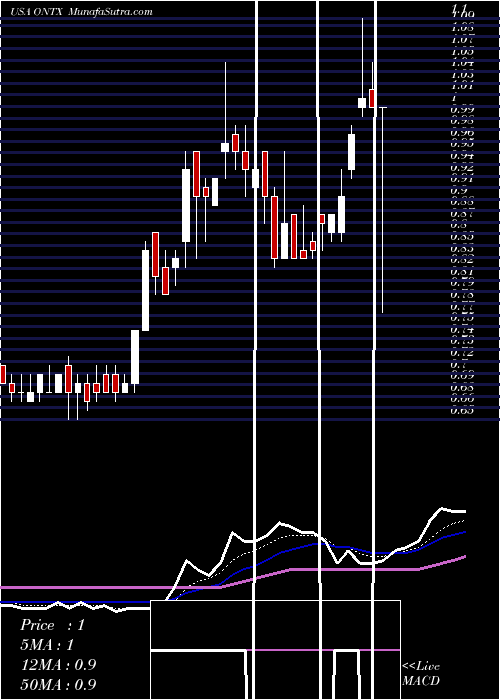The width and height of the screenshot is (500, 700).
Task: Select the '50MA : 0.9' readout
Action: click(x=58, y=684)
